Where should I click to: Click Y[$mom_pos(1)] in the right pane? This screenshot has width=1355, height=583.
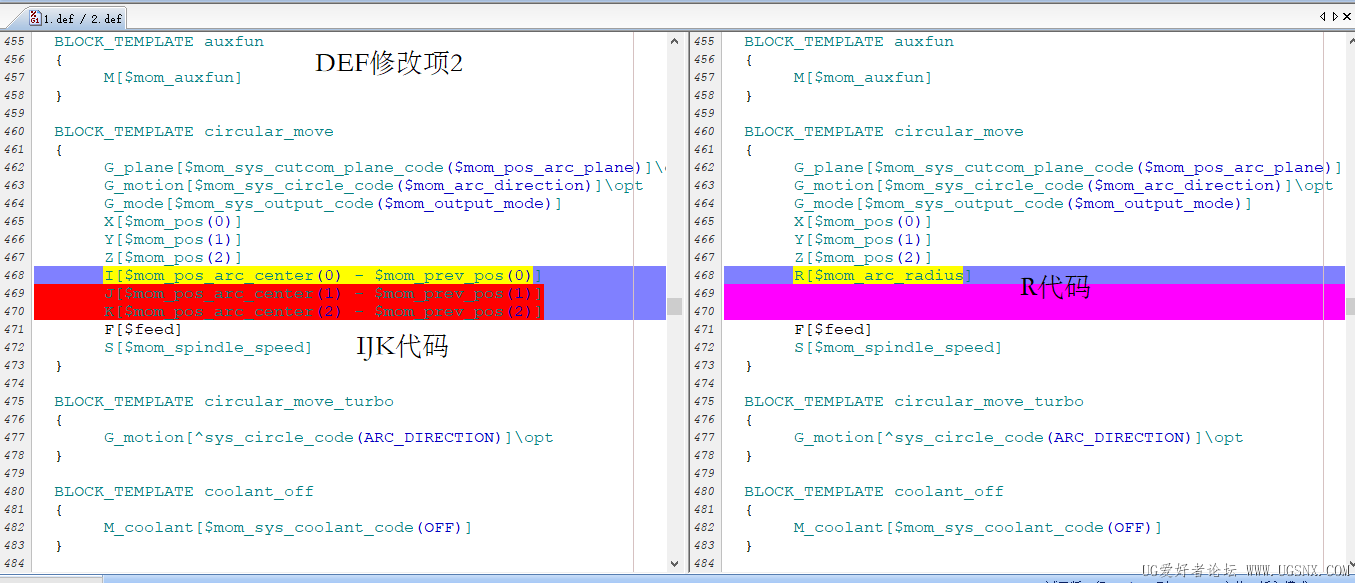coord(863,239)
